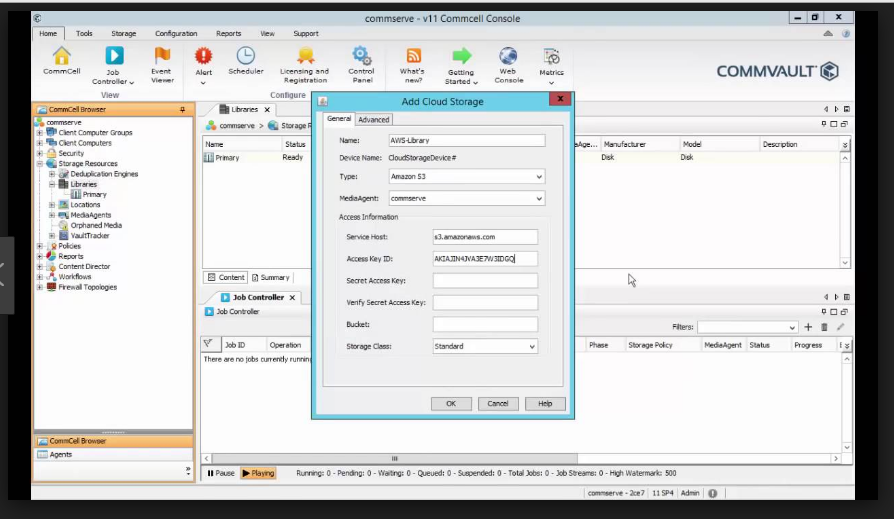894x519 pixels.
Task: Switch to the Advanced tab
Action: coord(373,120)
